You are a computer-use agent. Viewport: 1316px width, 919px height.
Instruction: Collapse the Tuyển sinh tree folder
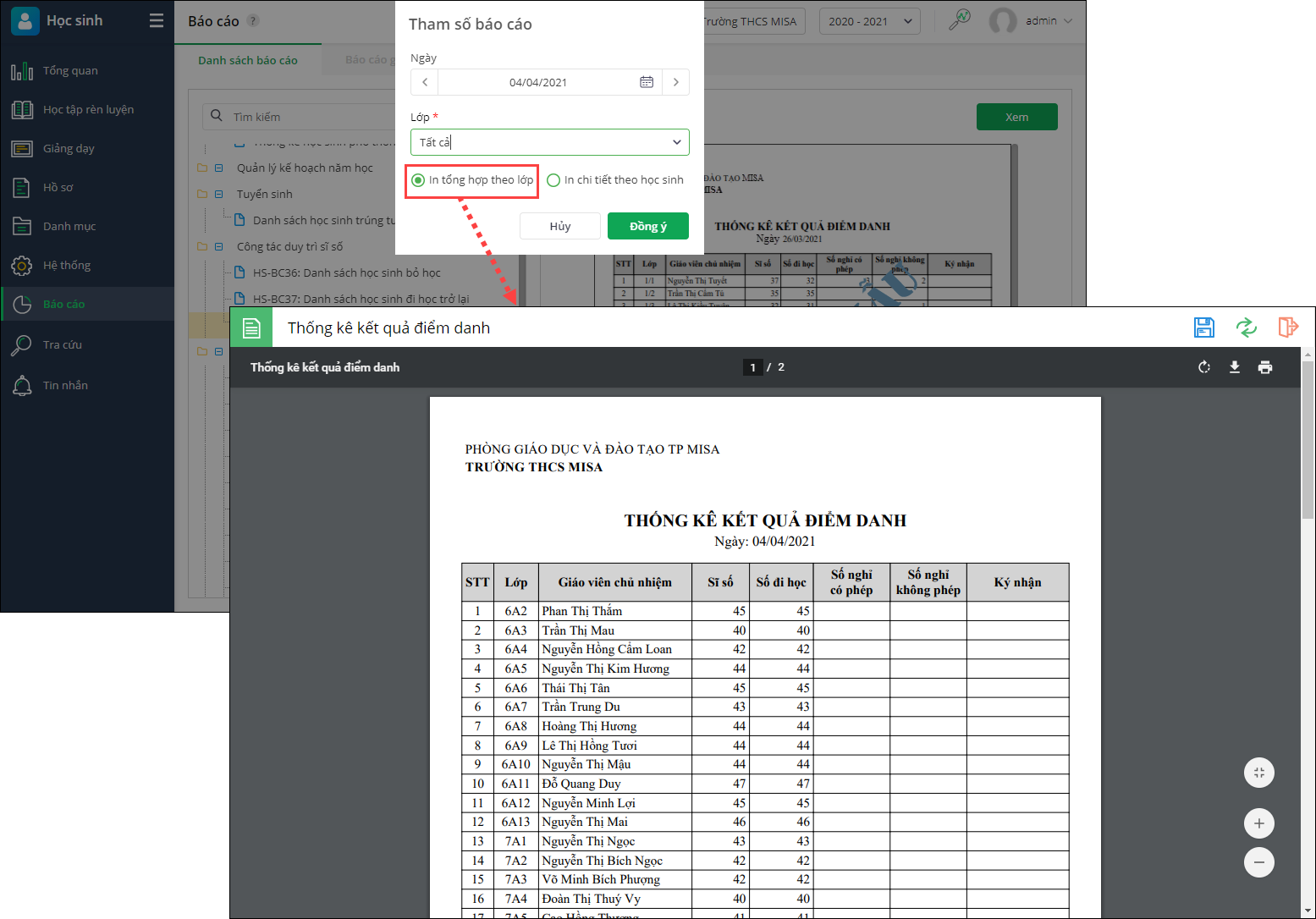tap(218, 195)
